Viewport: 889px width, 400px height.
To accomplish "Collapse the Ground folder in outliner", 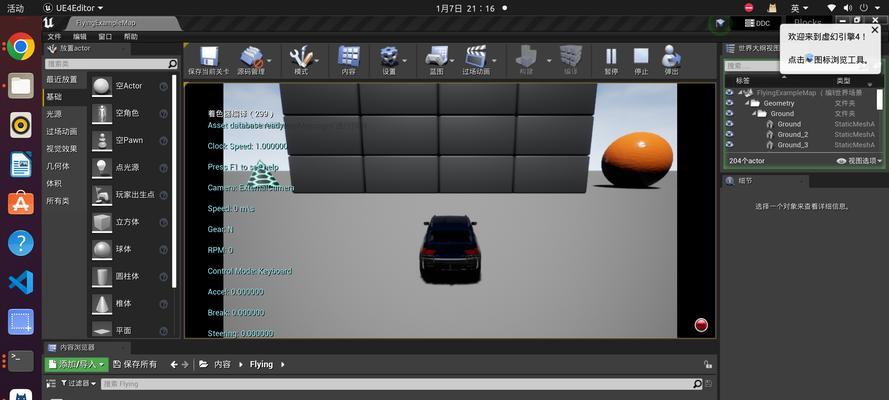I will click(755, 113).
